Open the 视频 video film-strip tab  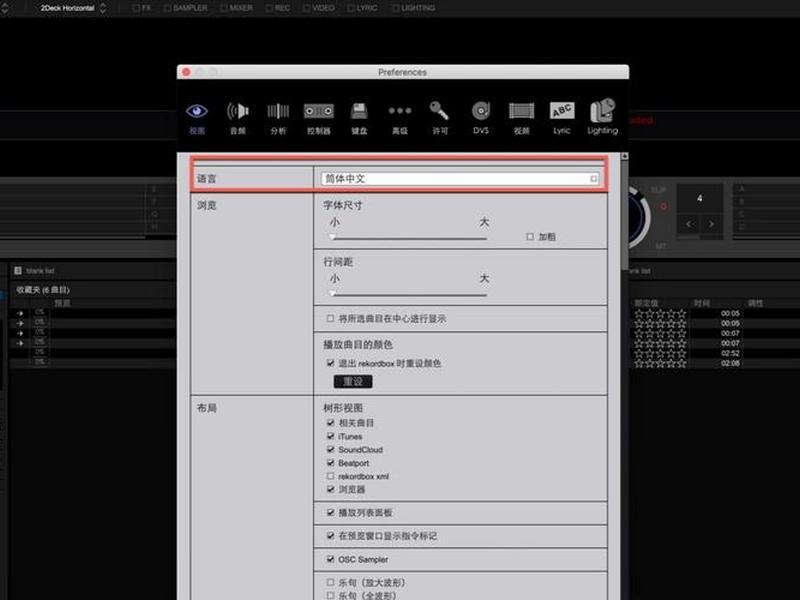coord(521,118)
